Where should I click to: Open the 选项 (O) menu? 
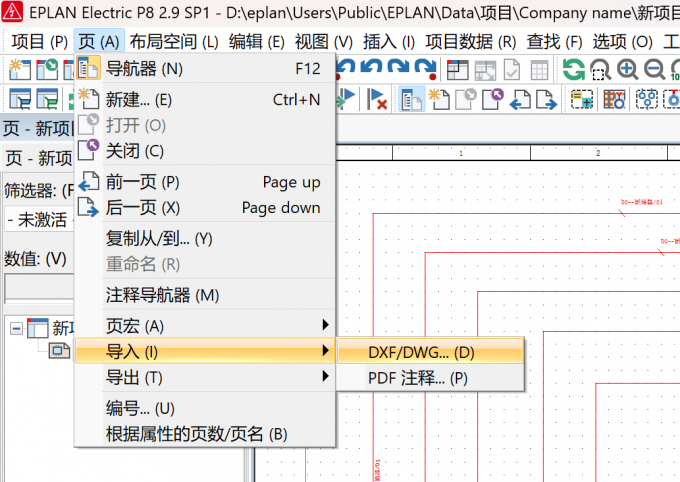[622, 42]
